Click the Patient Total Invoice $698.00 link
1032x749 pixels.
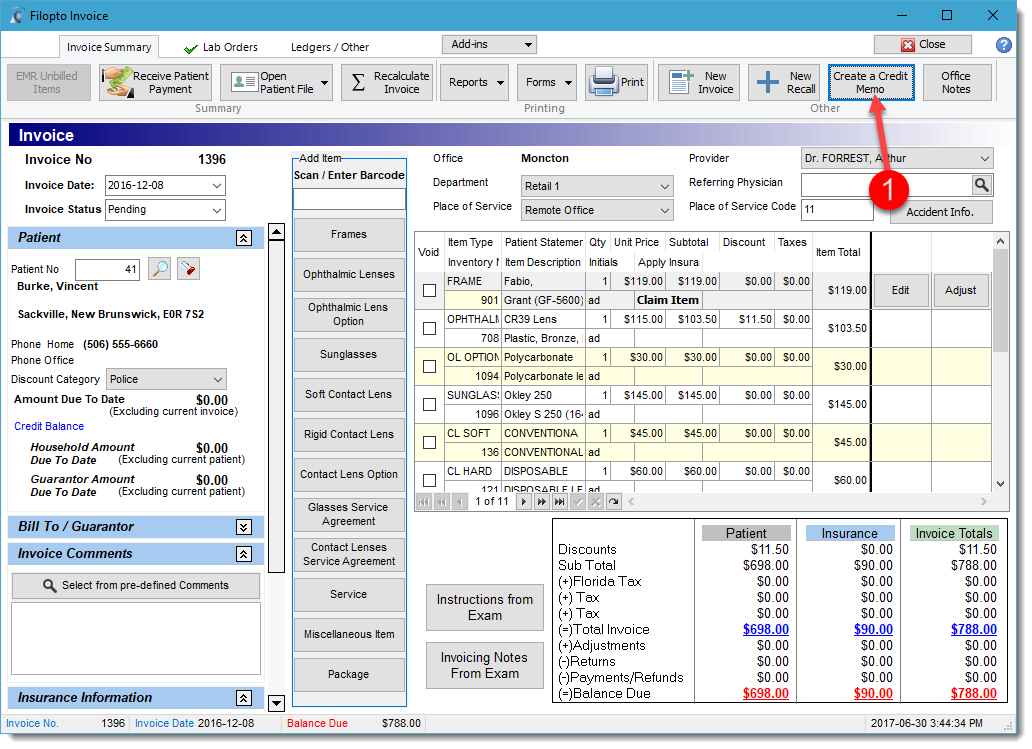(x=765, y=630)
